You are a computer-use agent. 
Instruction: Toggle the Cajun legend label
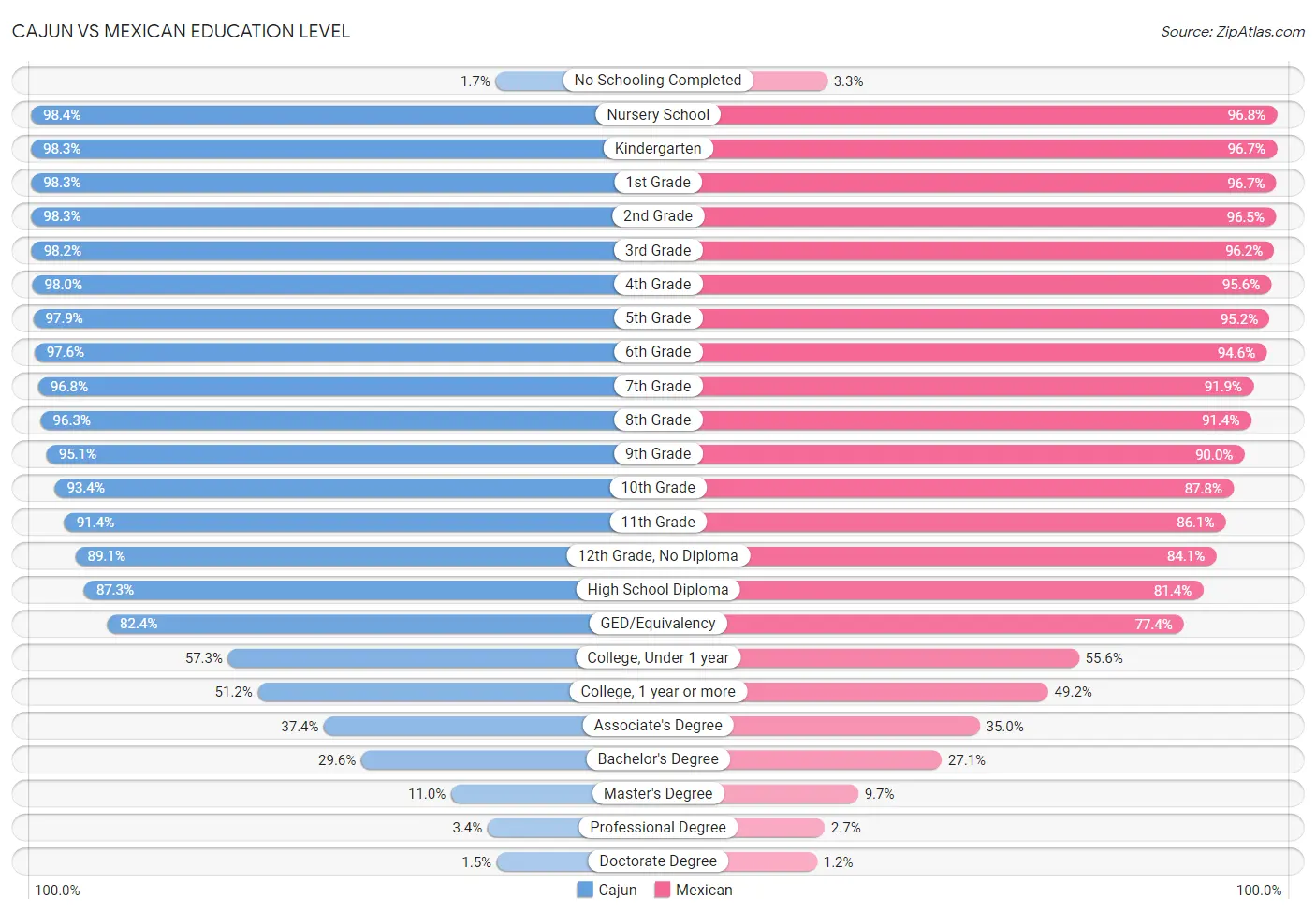click(x=618, y=890)
